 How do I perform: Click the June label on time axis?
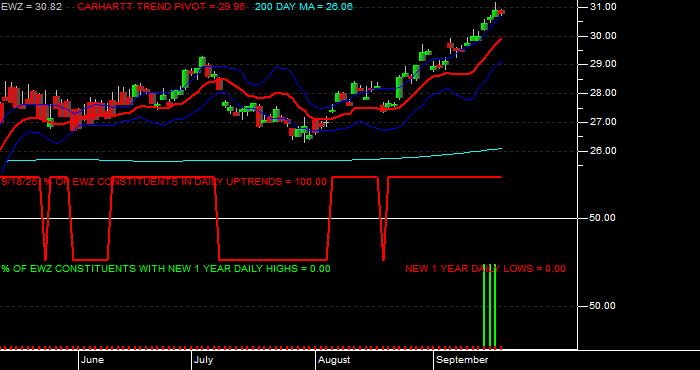(93, 360)
